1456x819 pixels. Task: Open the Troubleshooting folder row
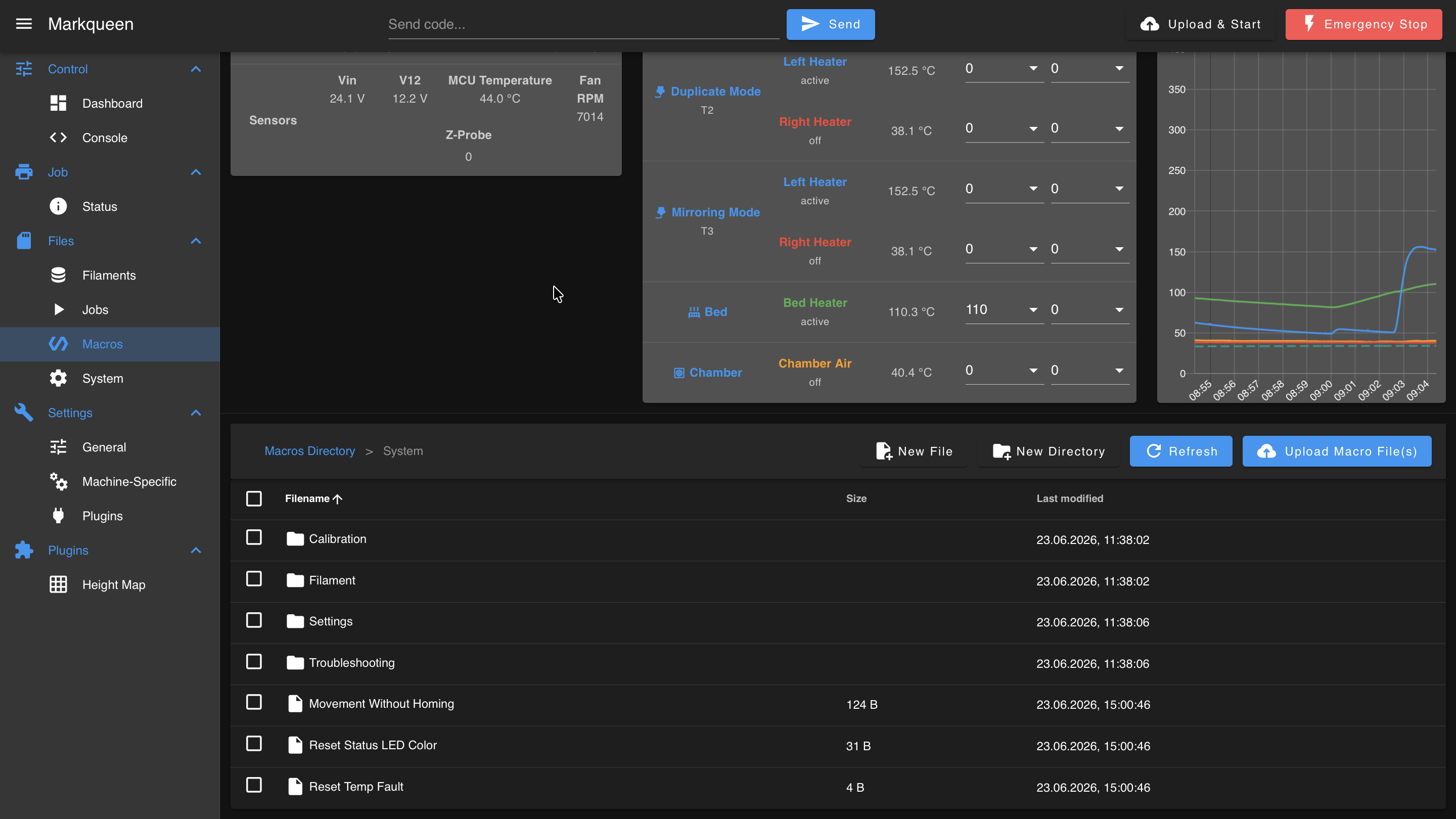coord(838,664)
